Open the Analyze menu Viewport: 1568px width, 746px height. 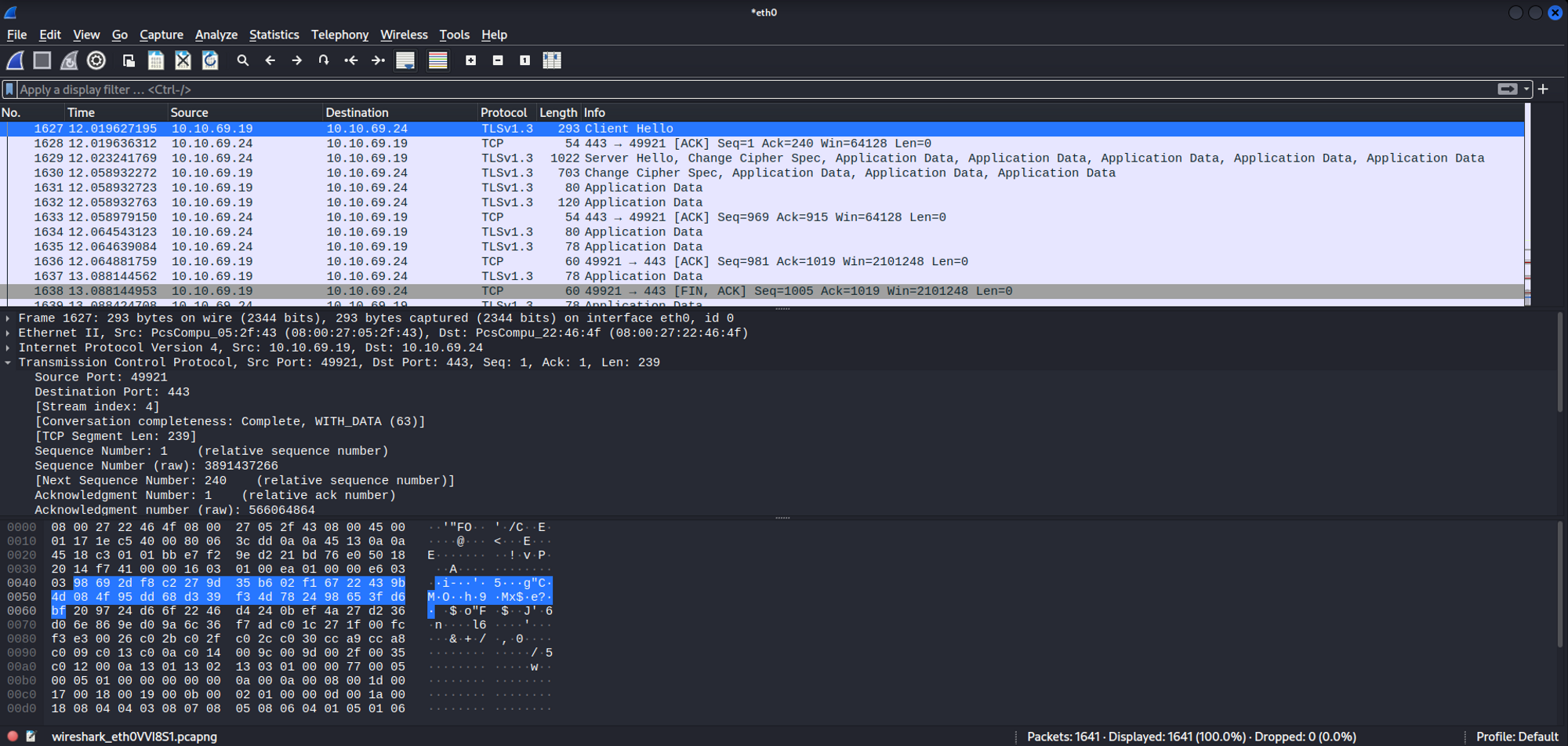[216, 35]
